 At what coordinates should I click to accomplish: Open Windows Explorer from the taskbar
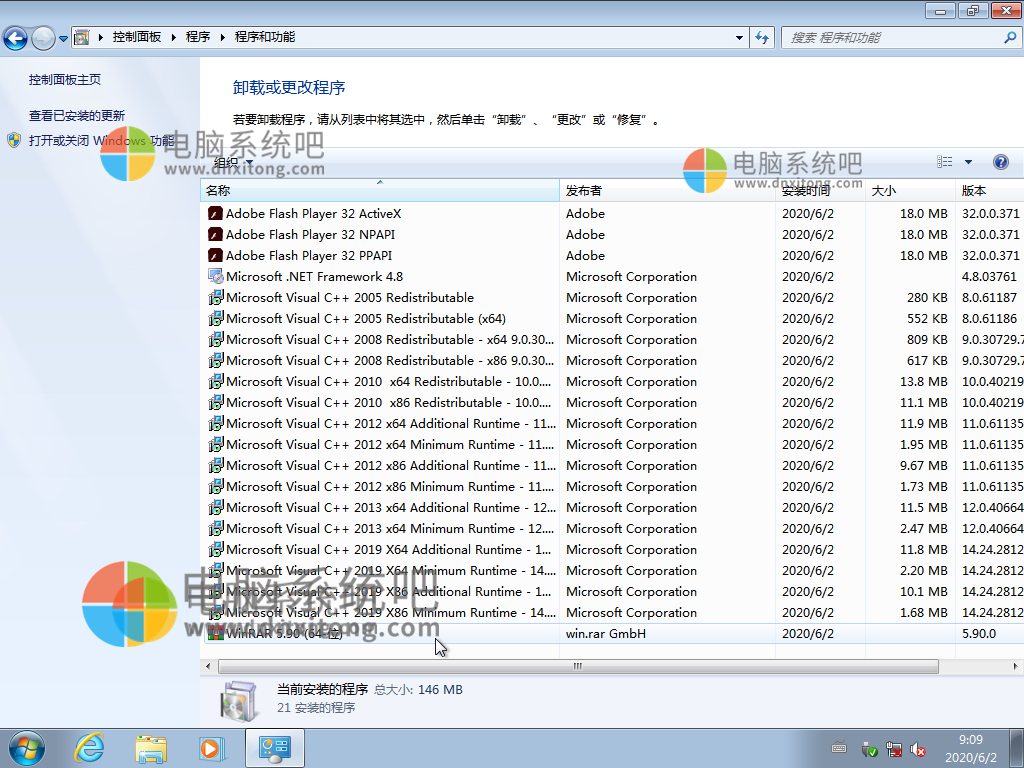[150, 747]
